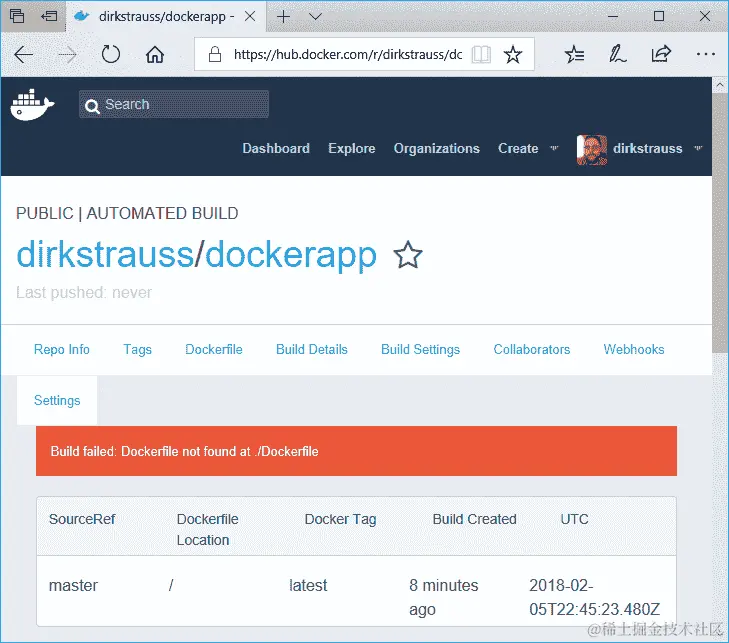Click the master SourceRef cell
The width and height of the screenshot is (729, 643).
pos(73,585)
